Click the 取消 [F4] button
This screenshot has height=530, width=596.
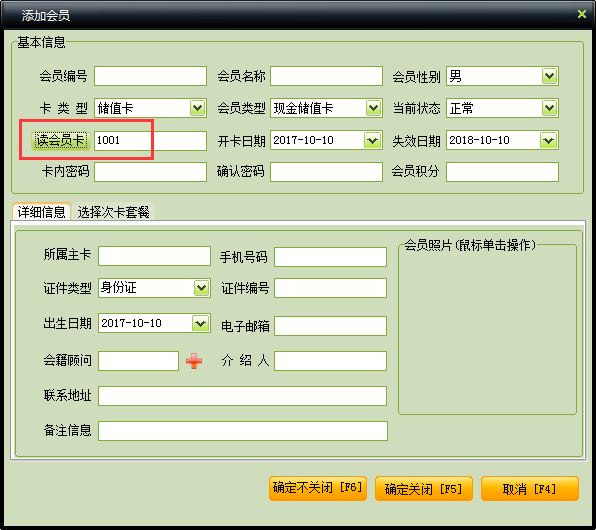click(x=530, y=488)
